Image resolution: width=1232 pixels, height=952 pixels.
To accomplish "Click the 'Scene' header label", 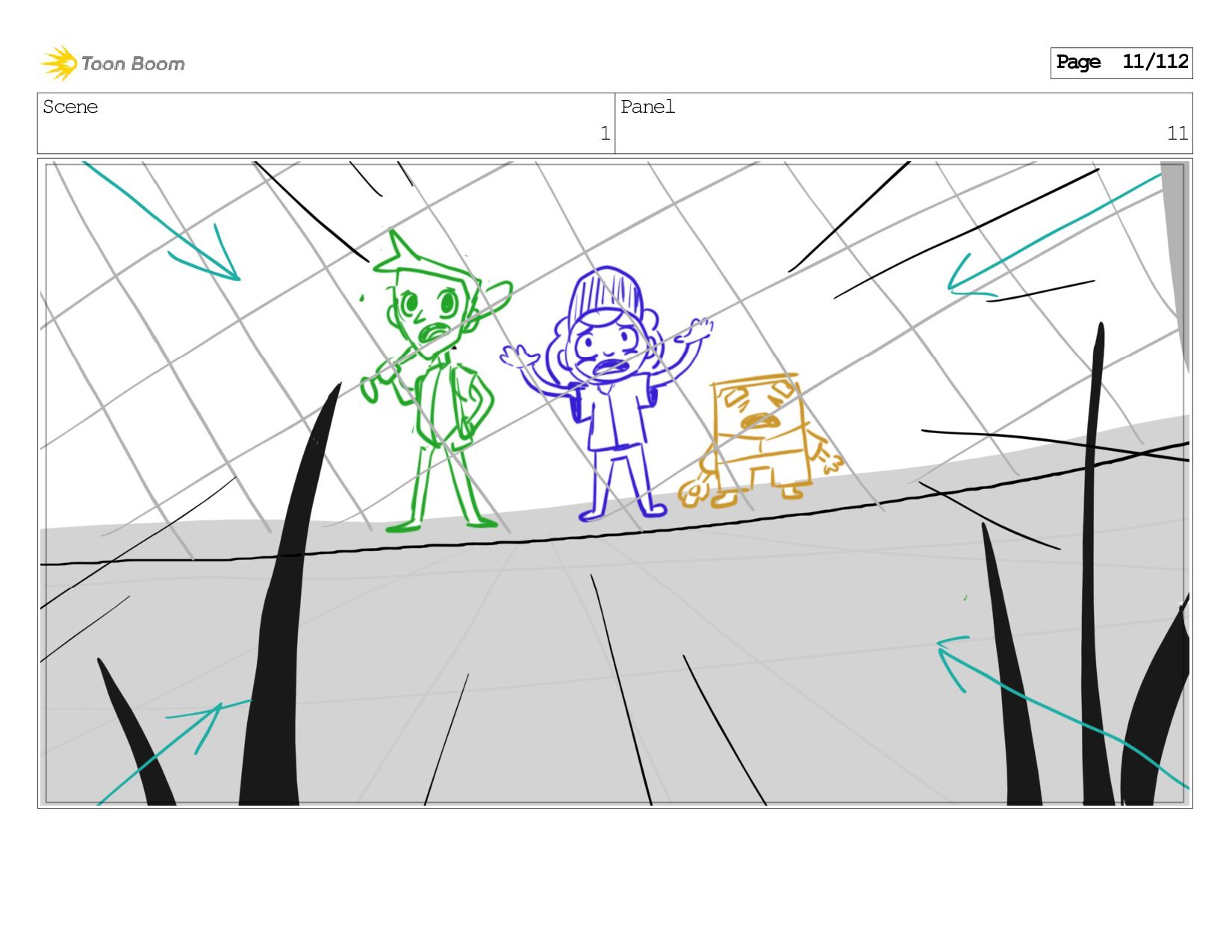I will click(70, 107).
